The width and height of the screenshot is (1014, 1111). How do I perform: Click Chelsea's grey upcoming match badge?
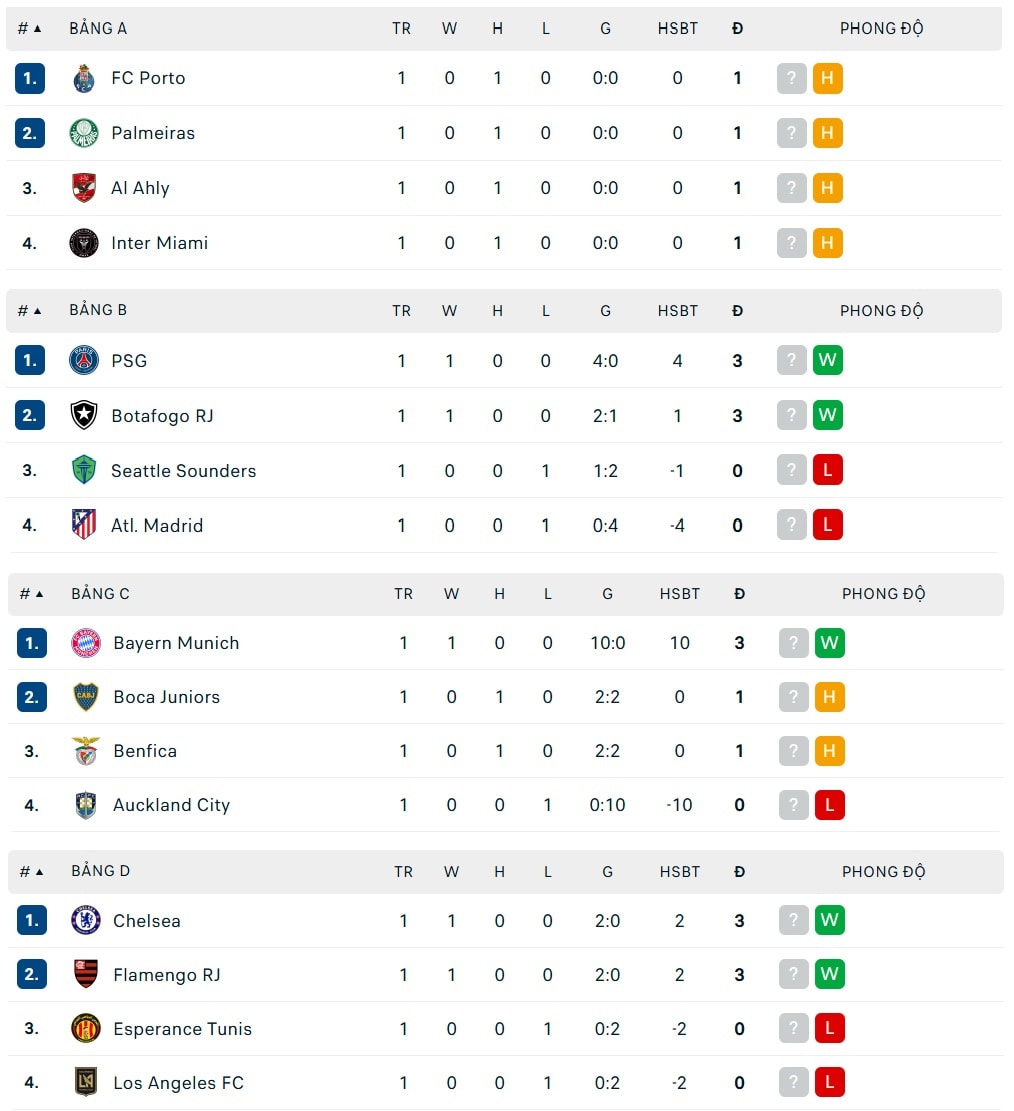(x=794, y=920)
